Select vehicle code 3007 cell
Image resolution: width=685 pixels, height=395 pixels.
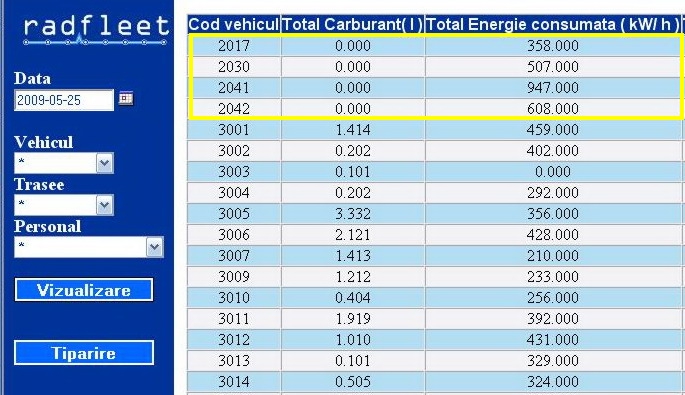234,255
